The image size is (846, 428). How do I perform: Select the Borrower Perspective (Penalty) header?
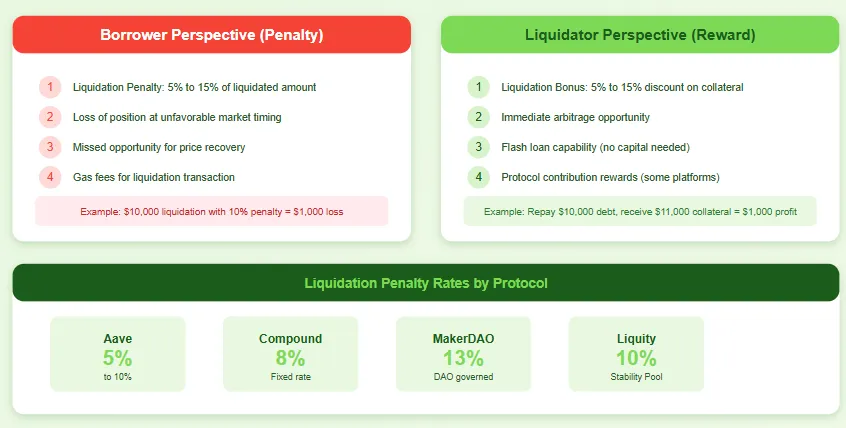[211, 35]
